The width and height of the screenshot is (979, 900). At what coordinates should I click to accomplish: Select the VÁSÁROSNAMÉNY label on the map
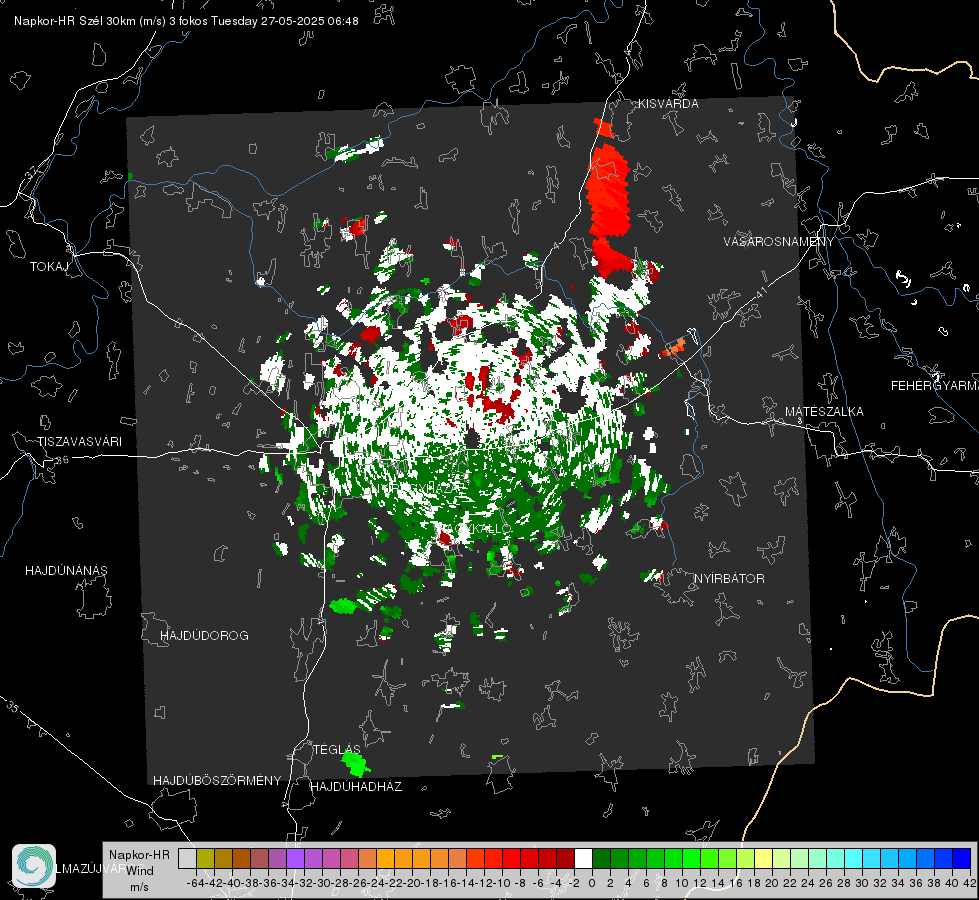779,242
